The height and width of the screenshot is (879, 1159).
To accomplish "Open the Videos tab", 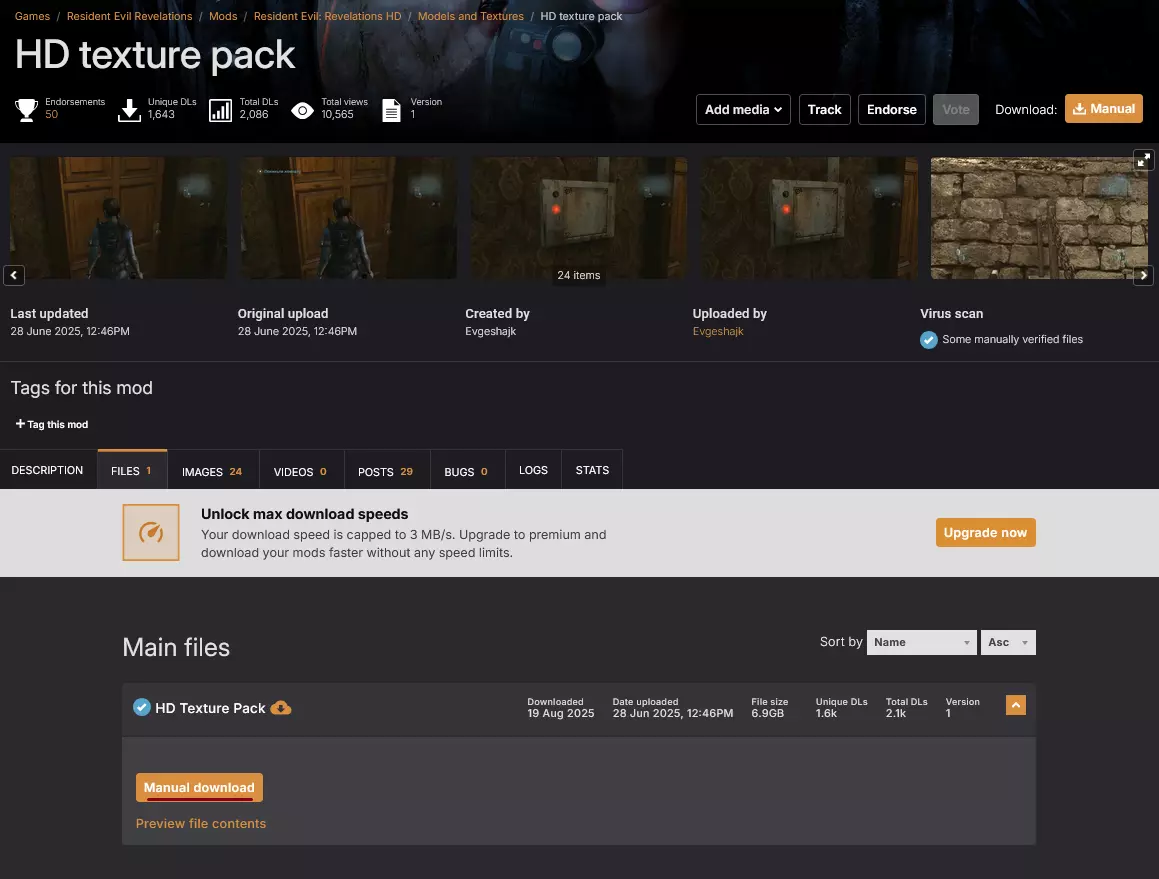I will pos(301,471).
